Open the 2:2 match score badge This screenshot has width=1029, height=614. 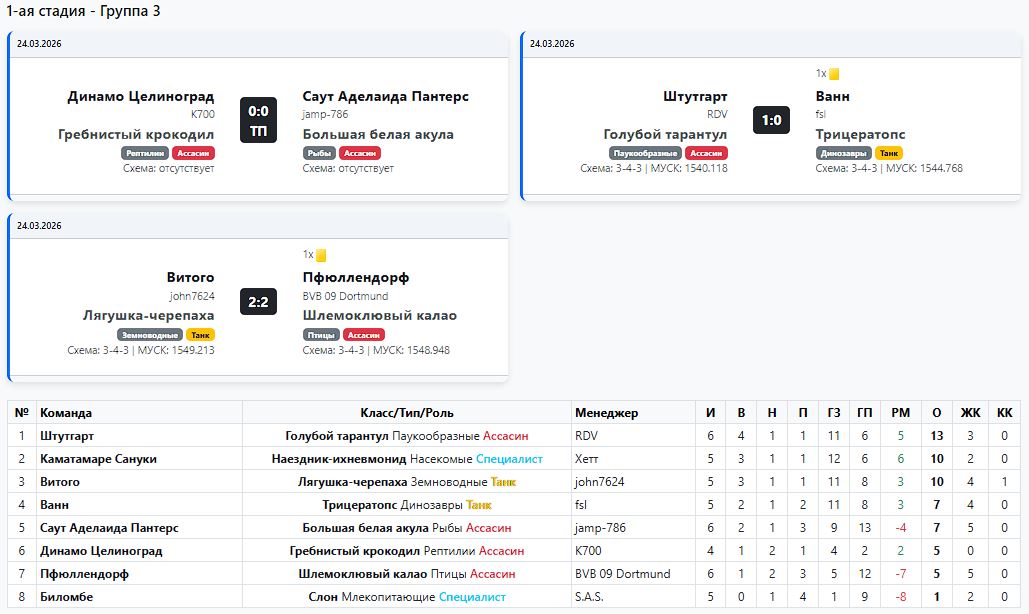[258, 302]
